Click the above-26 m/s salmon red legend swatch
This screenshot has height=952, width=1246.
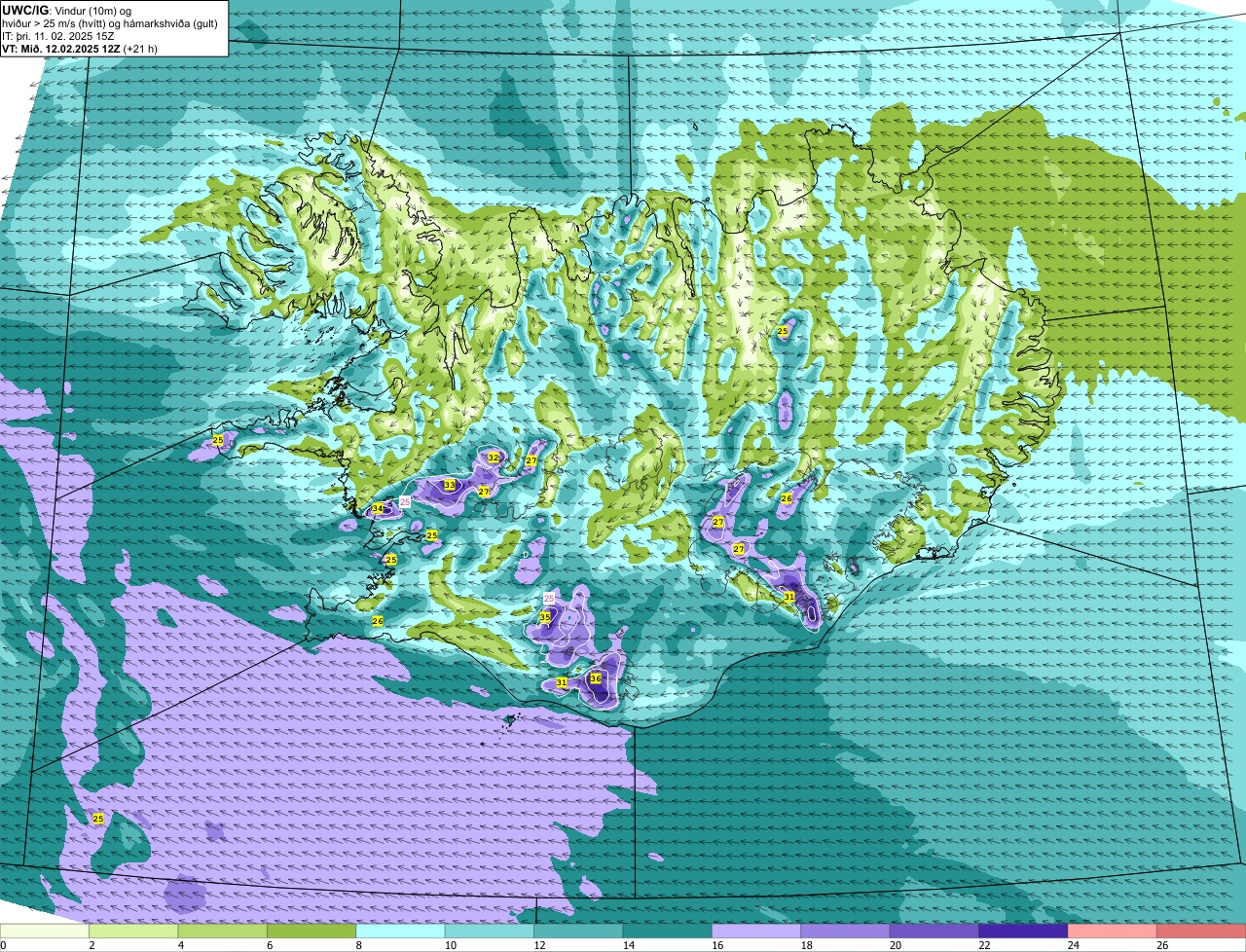coord(1201,932)
